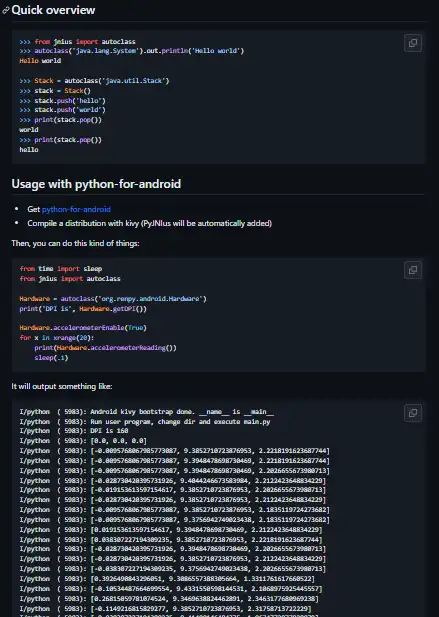Click the println('Hello world') code line
The width and height of the screenshot is (439, 617).
click(132, 51)
